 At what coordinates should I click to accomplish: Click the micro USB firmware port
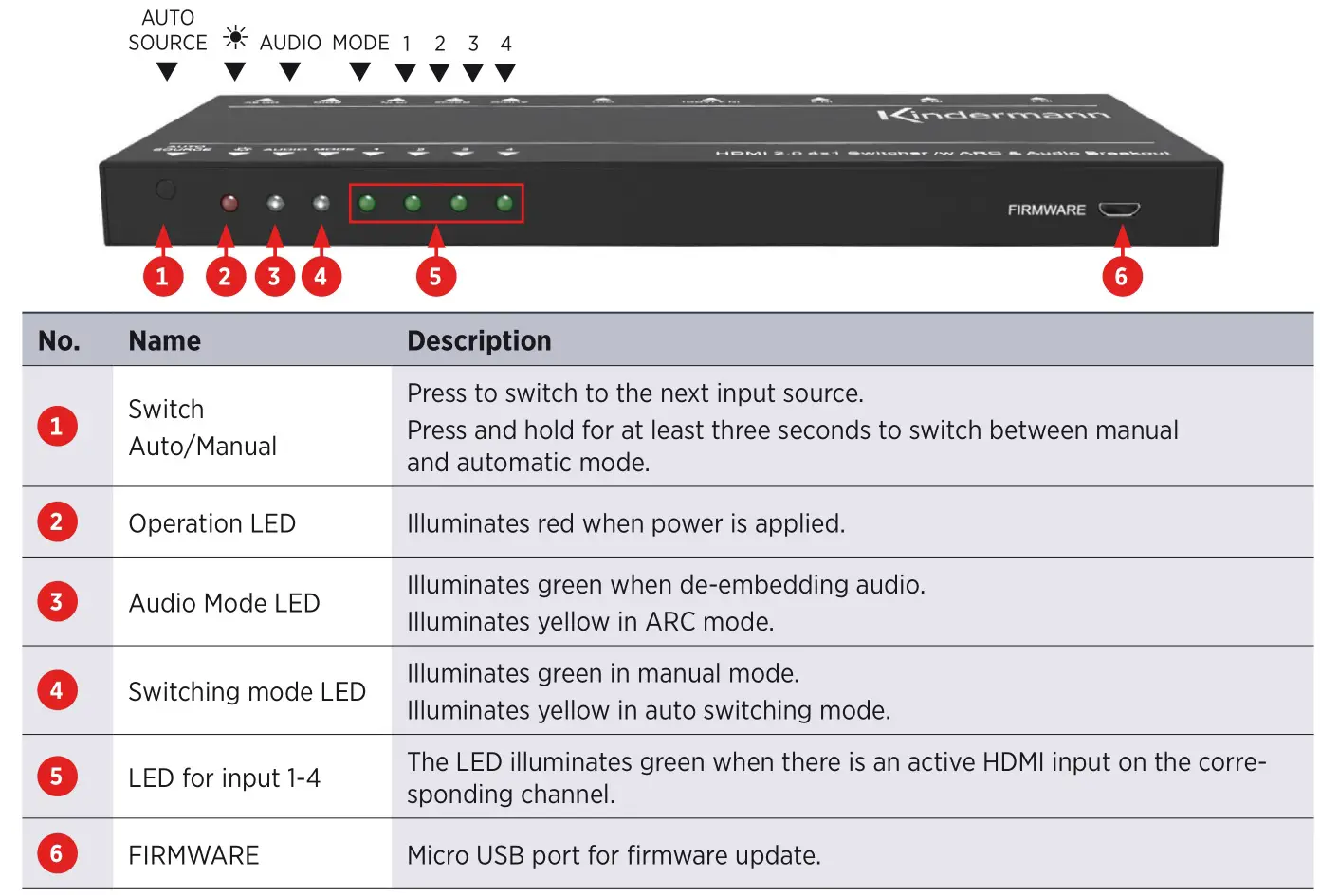[1119, 210]
